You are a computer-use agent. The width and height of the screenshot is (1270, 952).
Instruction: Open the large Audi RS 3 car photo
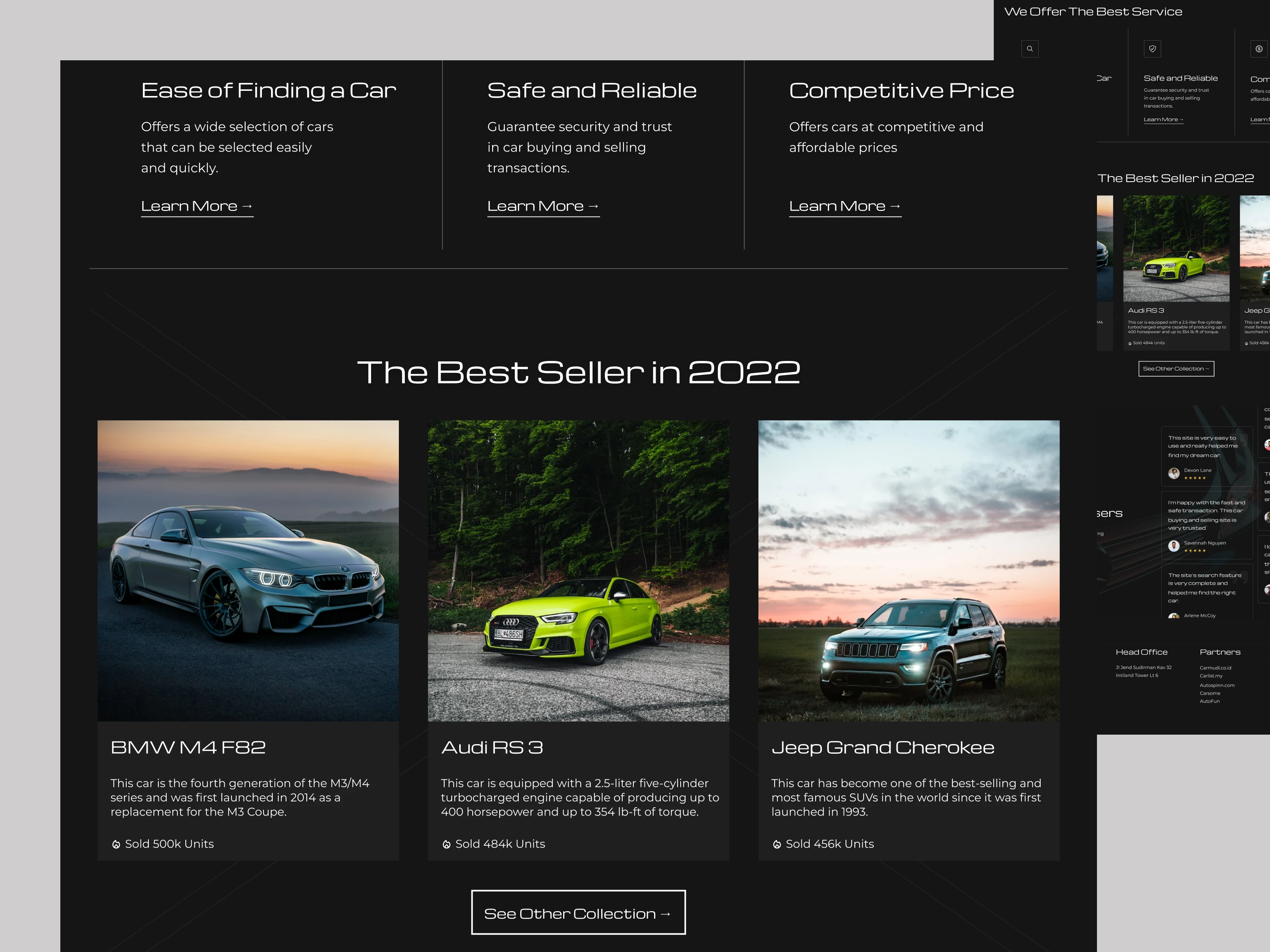coord(578,570)
